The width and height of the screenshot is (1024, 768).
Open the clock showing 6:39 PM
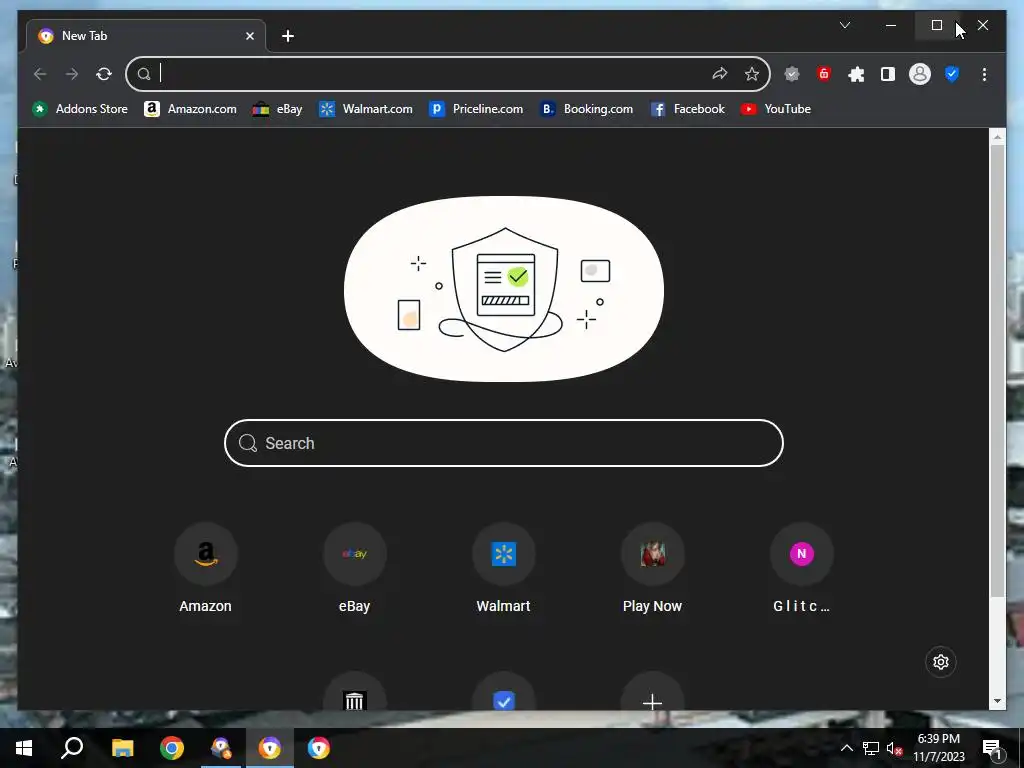pos(938,748)
